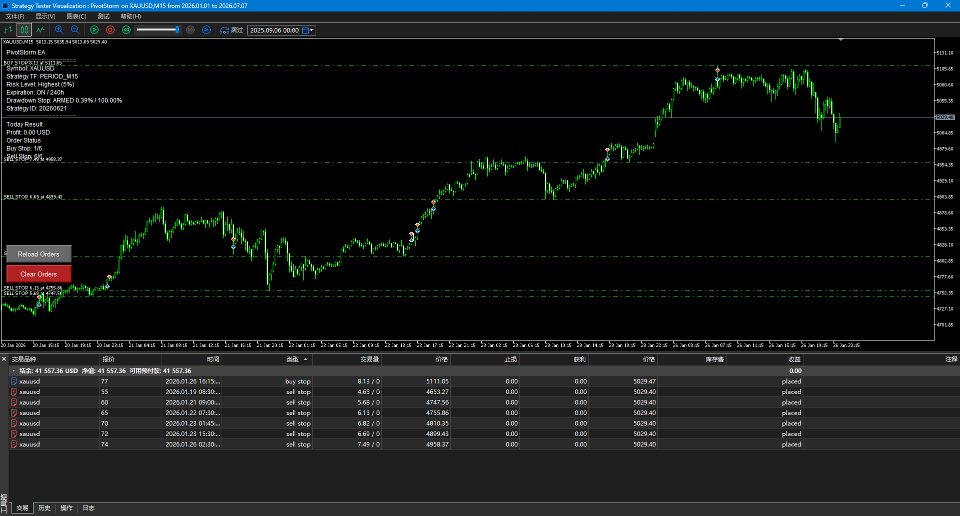Click the 跳过 skip-to-date button
This screenshot has height=516, width=960.
pos(231,30)
